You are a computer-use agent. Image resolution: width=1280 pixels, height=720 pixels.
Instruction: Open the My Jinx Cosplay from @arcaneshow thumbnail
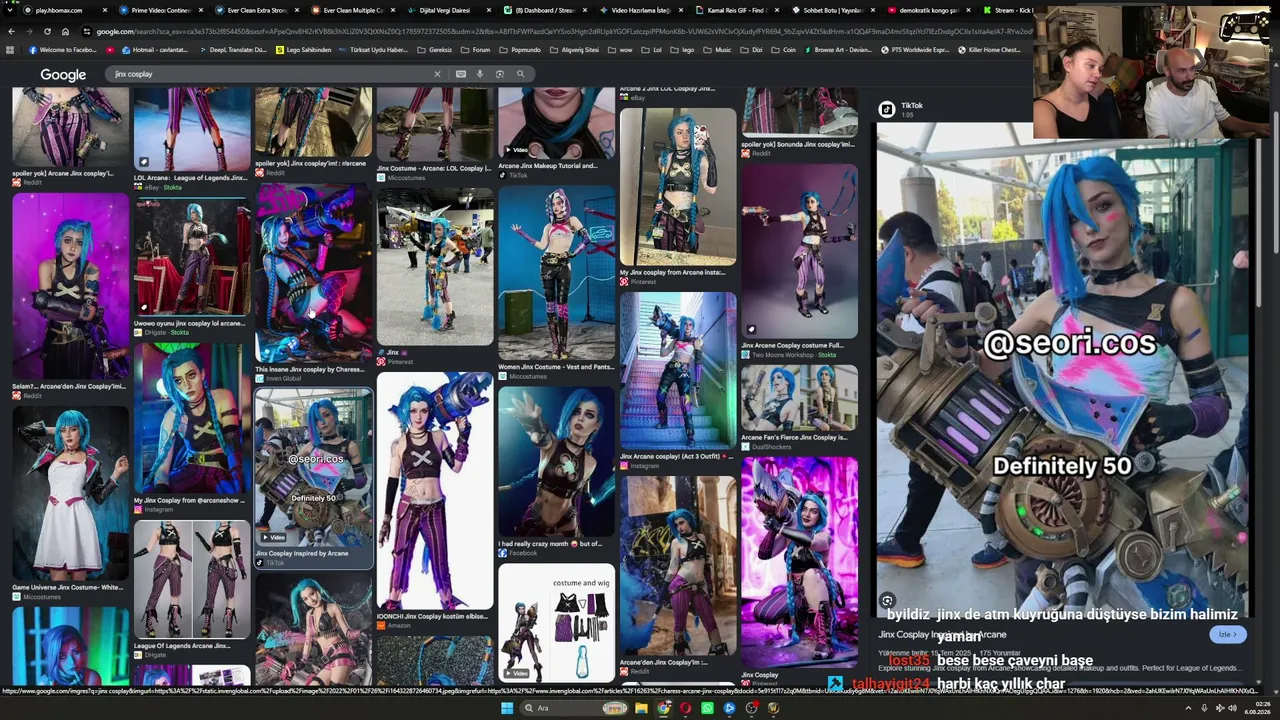[192, 418]
